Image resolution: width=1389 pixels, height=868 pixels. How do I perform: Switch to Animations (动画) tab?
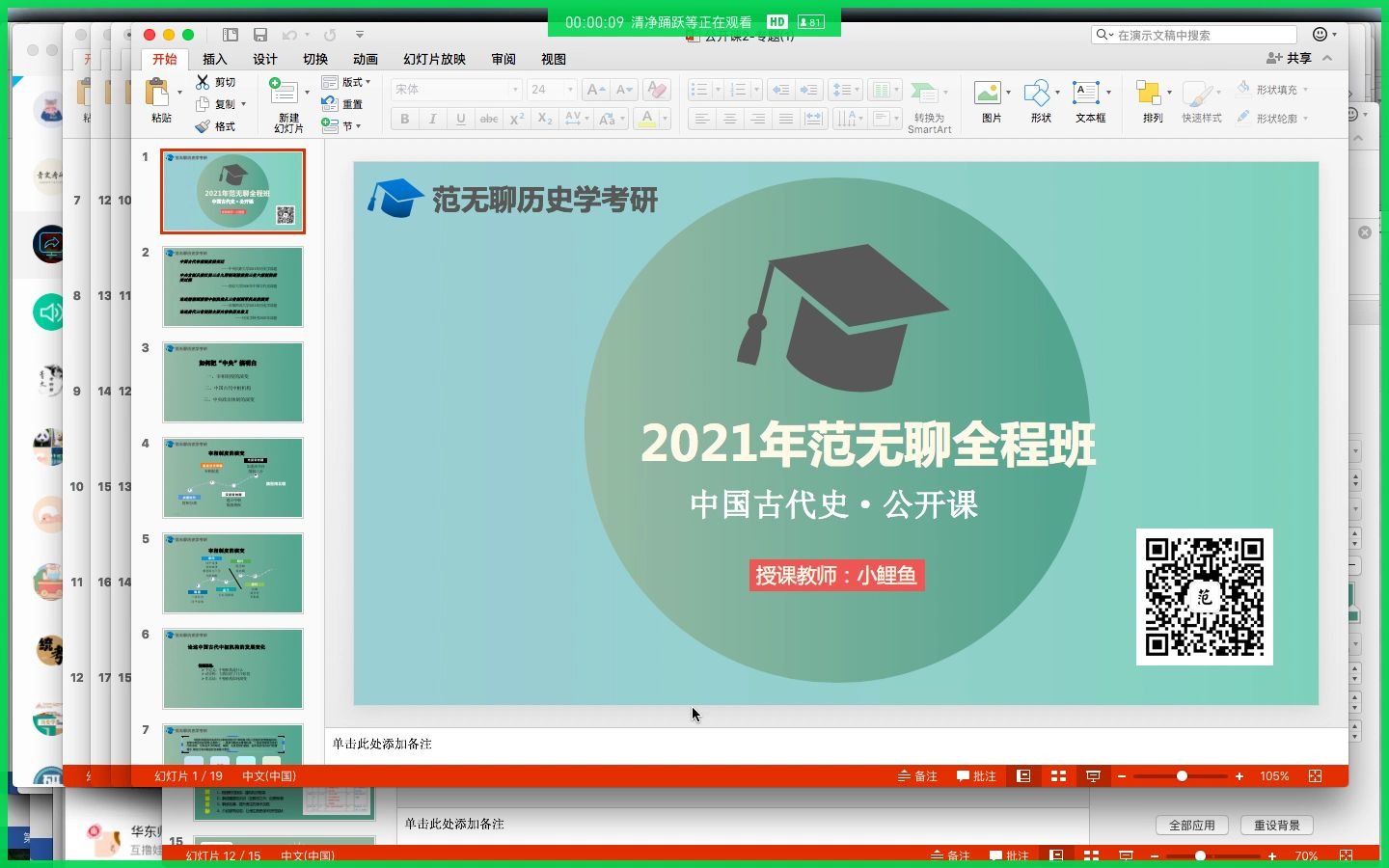366,59
